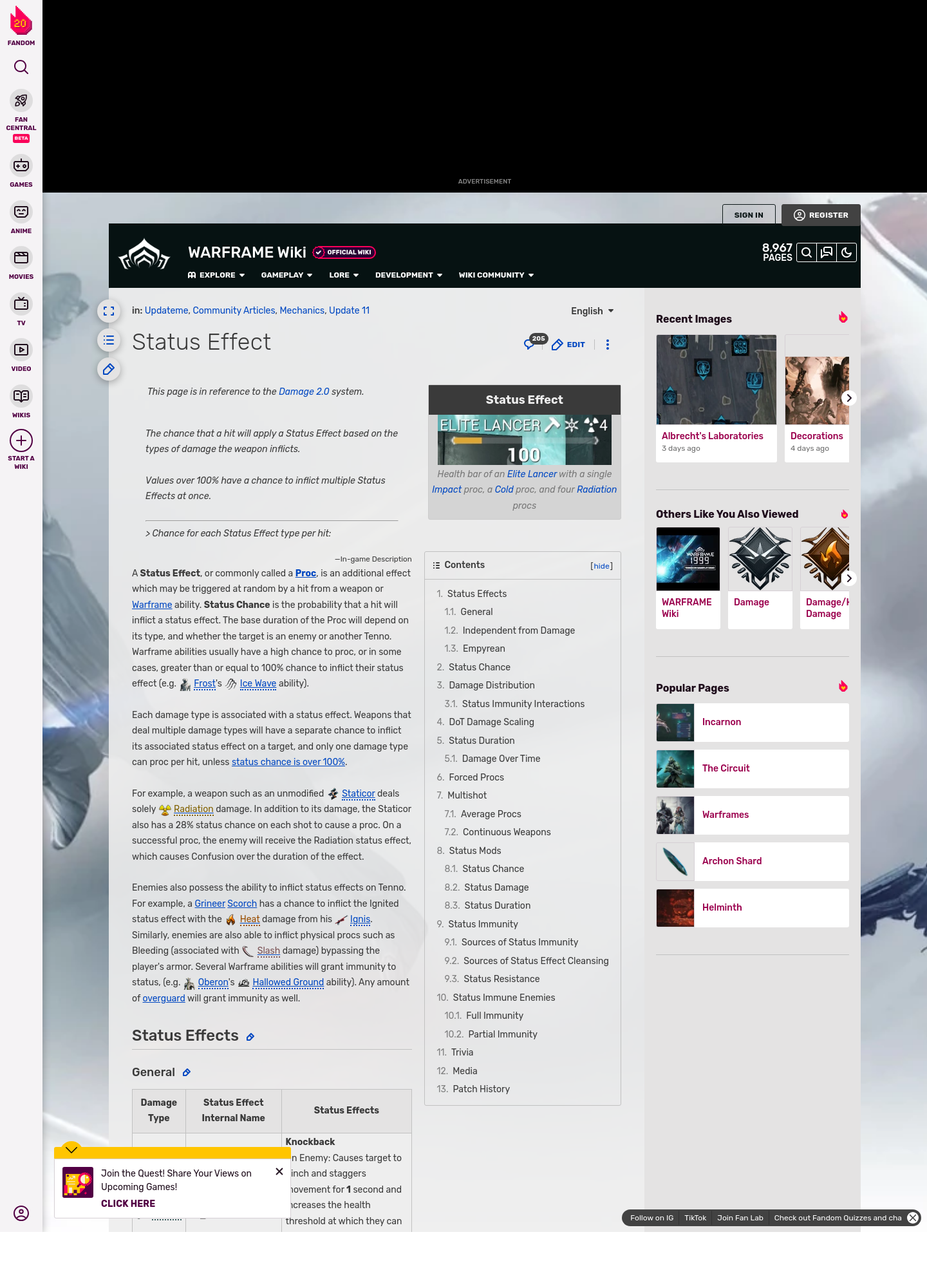927x1288 pixels.
Task: Open the Movies clapperboard icon
Action: tap(21, 258)
